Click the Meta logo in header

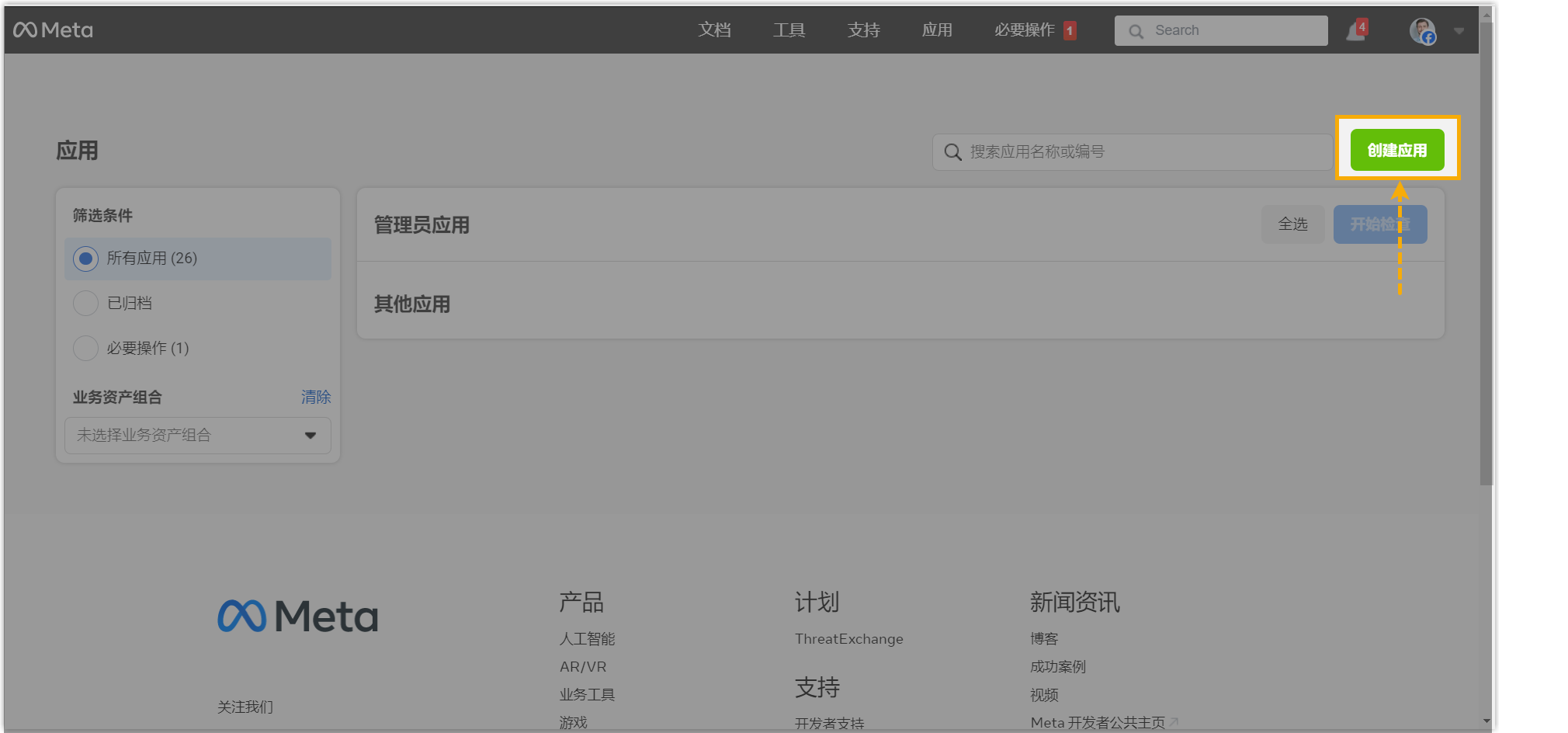pyautogui.click(x=53, y=30)
